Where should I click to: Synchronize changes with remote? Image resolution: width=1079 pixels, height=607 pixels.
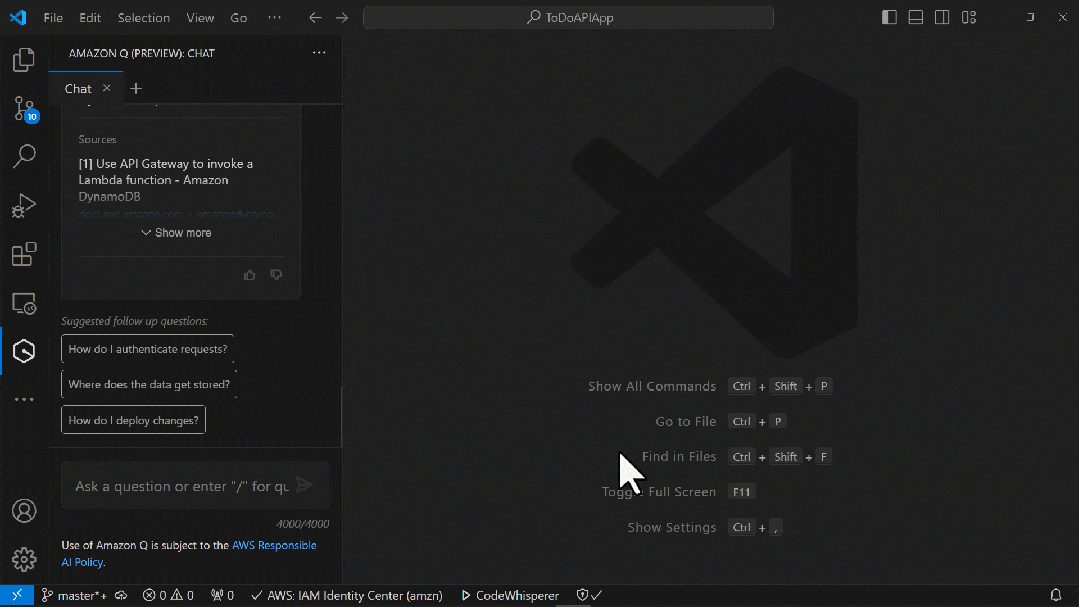[121, 595]
